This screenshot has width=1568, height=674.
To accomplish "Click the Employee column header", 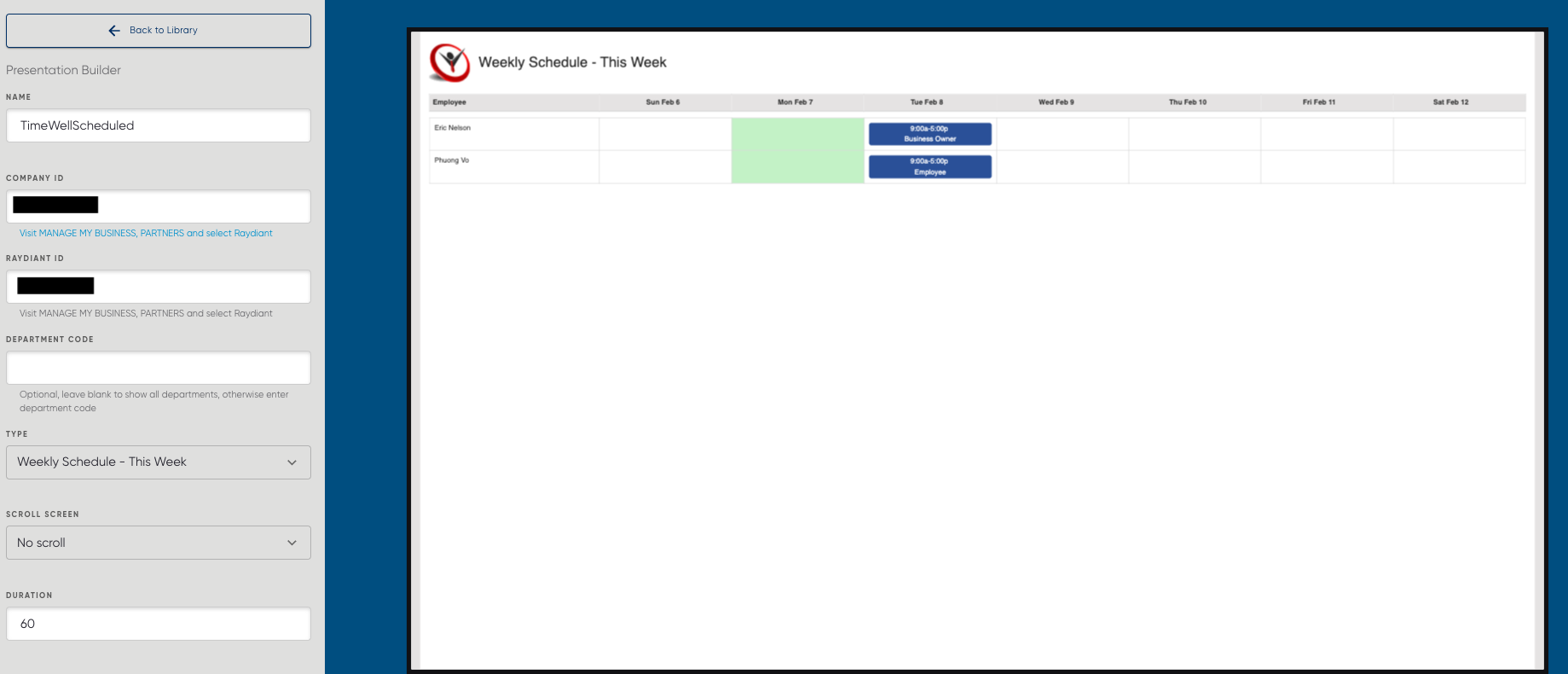I will click(449, 102).
